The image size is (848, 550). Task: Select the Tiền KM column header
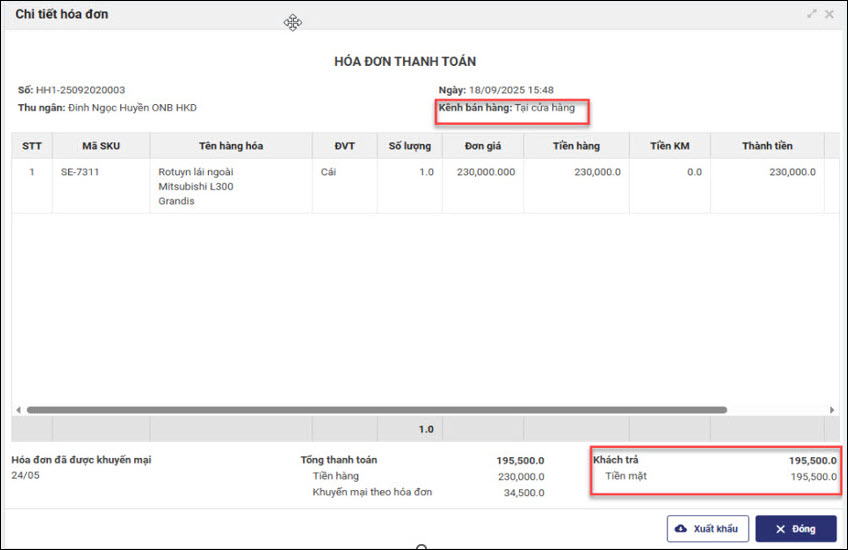coord(669,146)
